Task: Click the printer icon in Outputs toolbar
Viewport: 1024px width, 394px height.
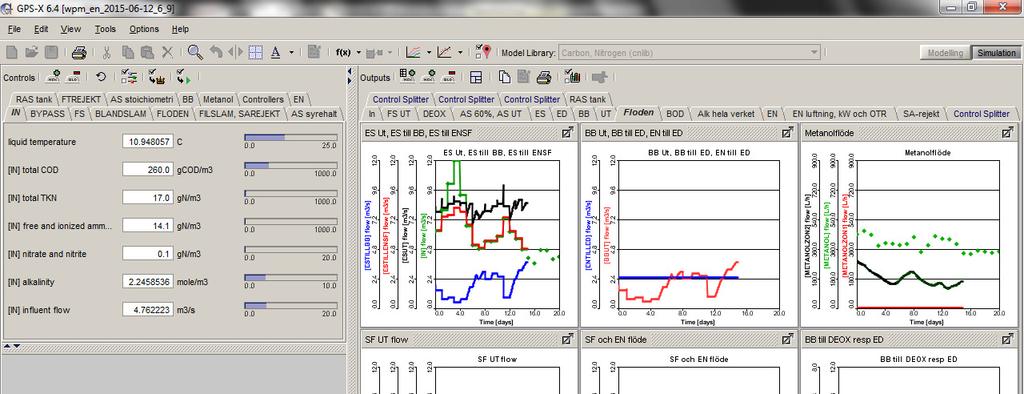Action: coord(544,77)
